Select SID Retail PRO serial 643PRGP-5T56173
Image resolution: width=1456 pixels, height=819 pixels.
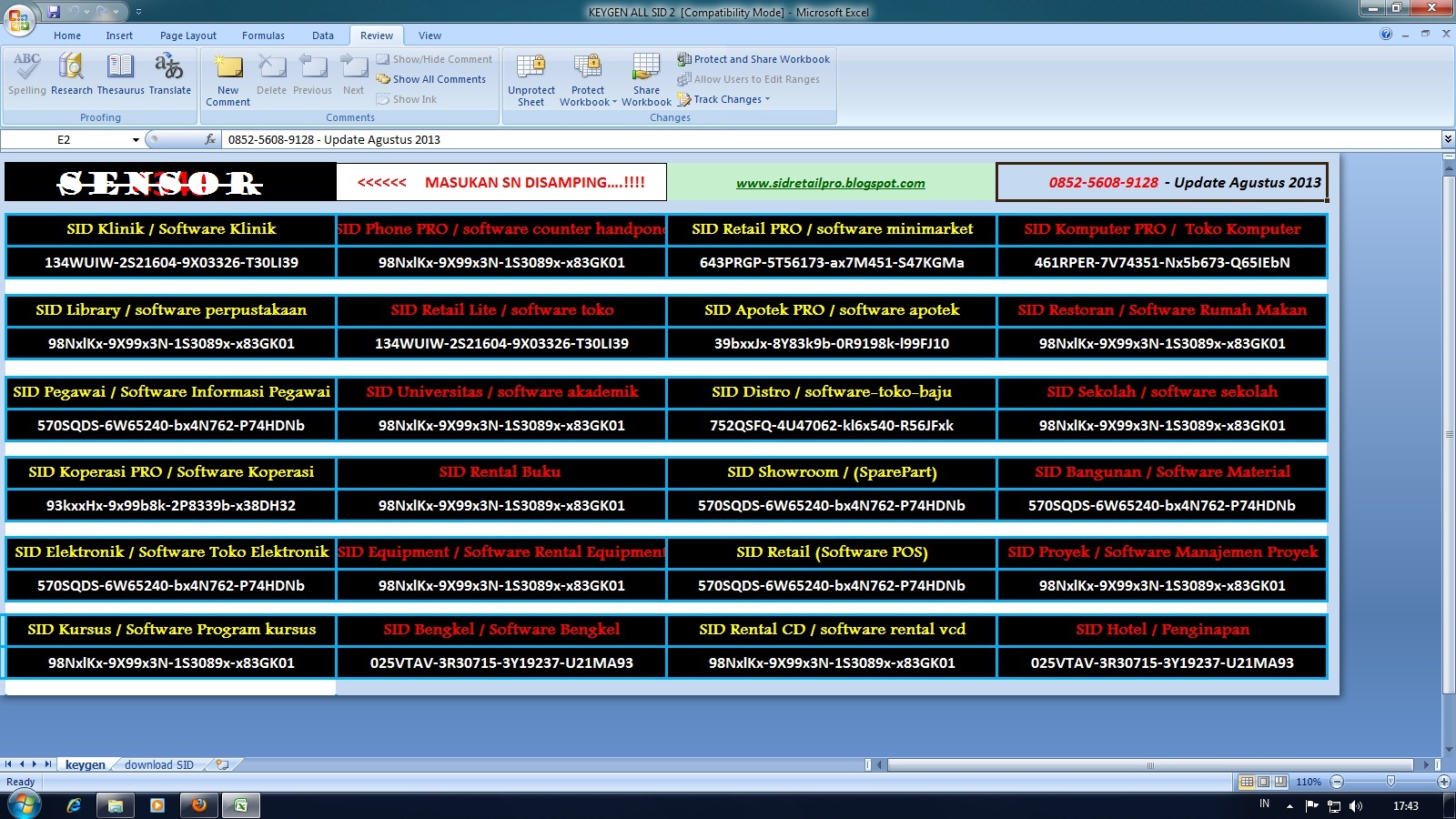[x=832, y=262]
